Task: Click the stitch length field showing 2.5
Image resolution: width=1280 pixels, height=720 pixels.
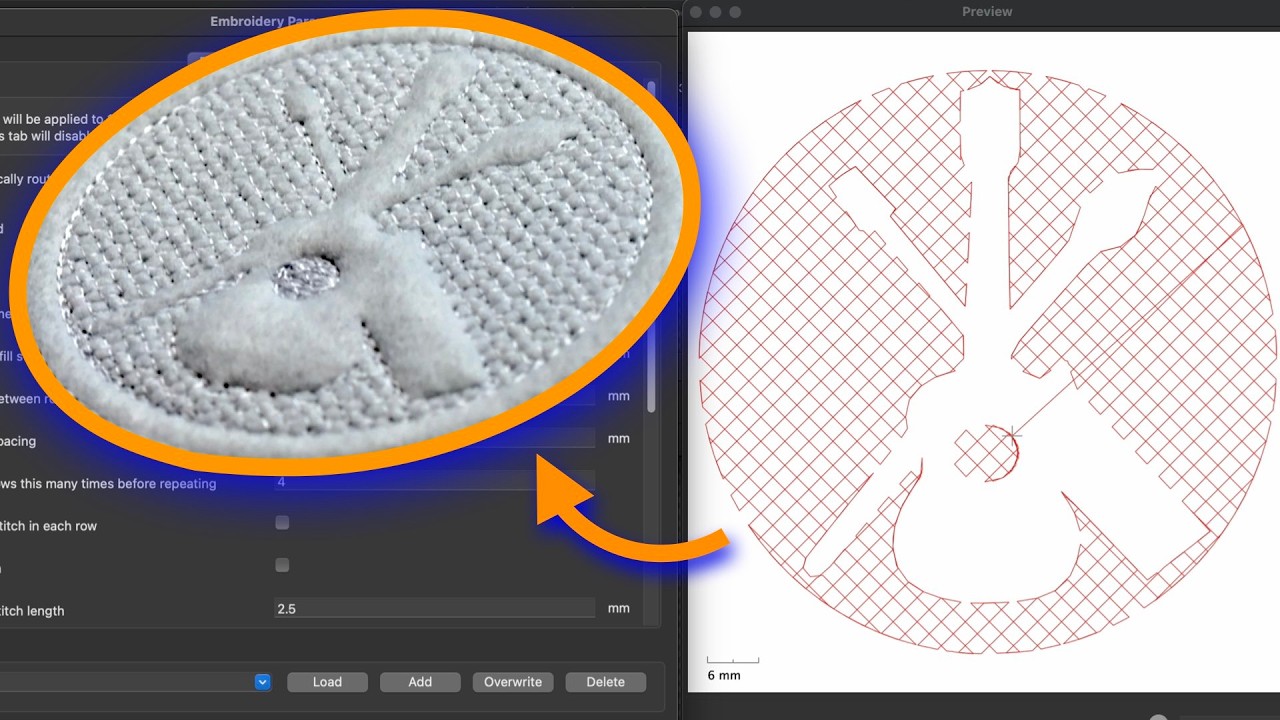Action: (435, 608)
